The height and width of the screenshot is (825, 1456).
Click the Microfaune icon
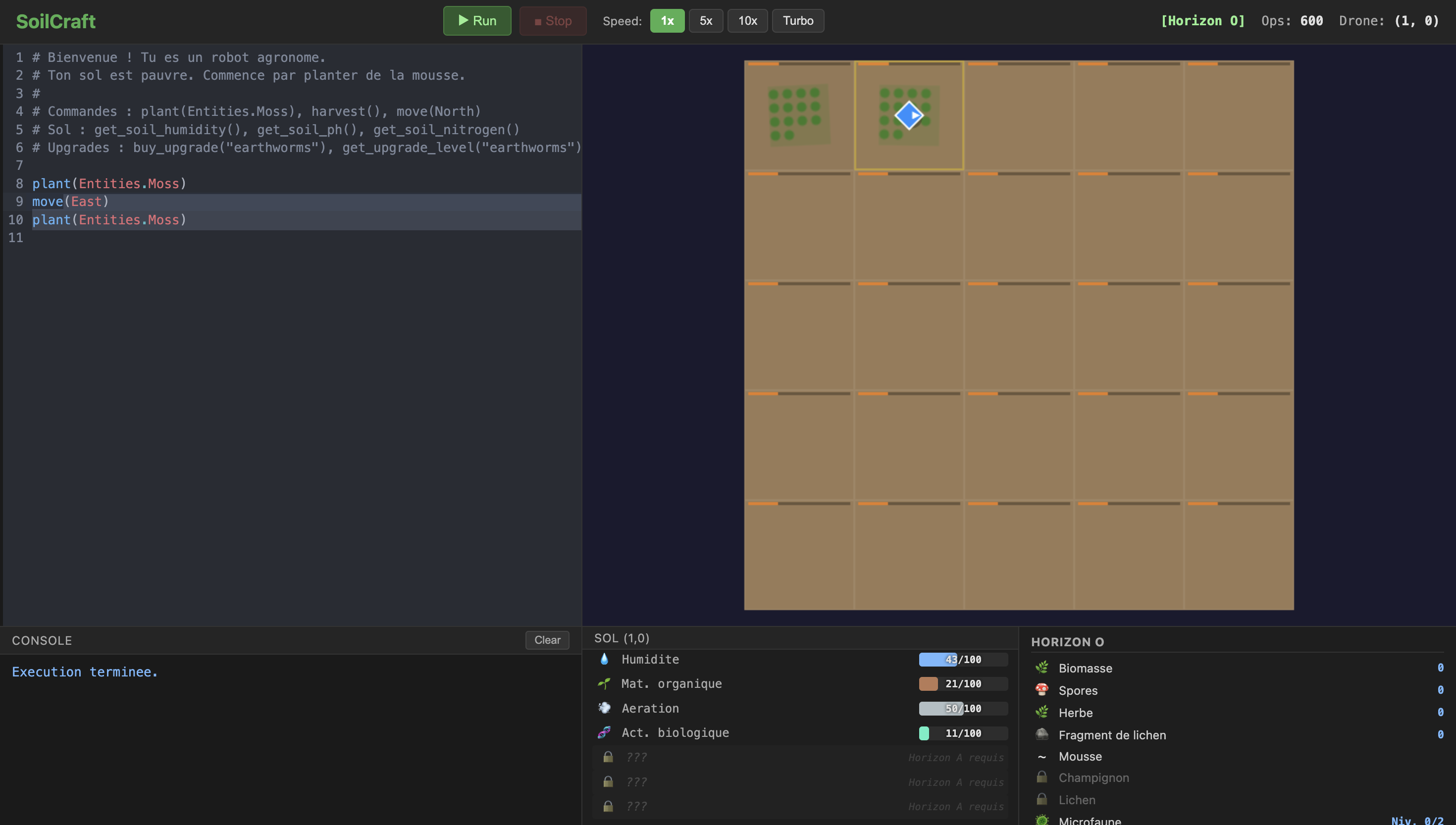1041,820
